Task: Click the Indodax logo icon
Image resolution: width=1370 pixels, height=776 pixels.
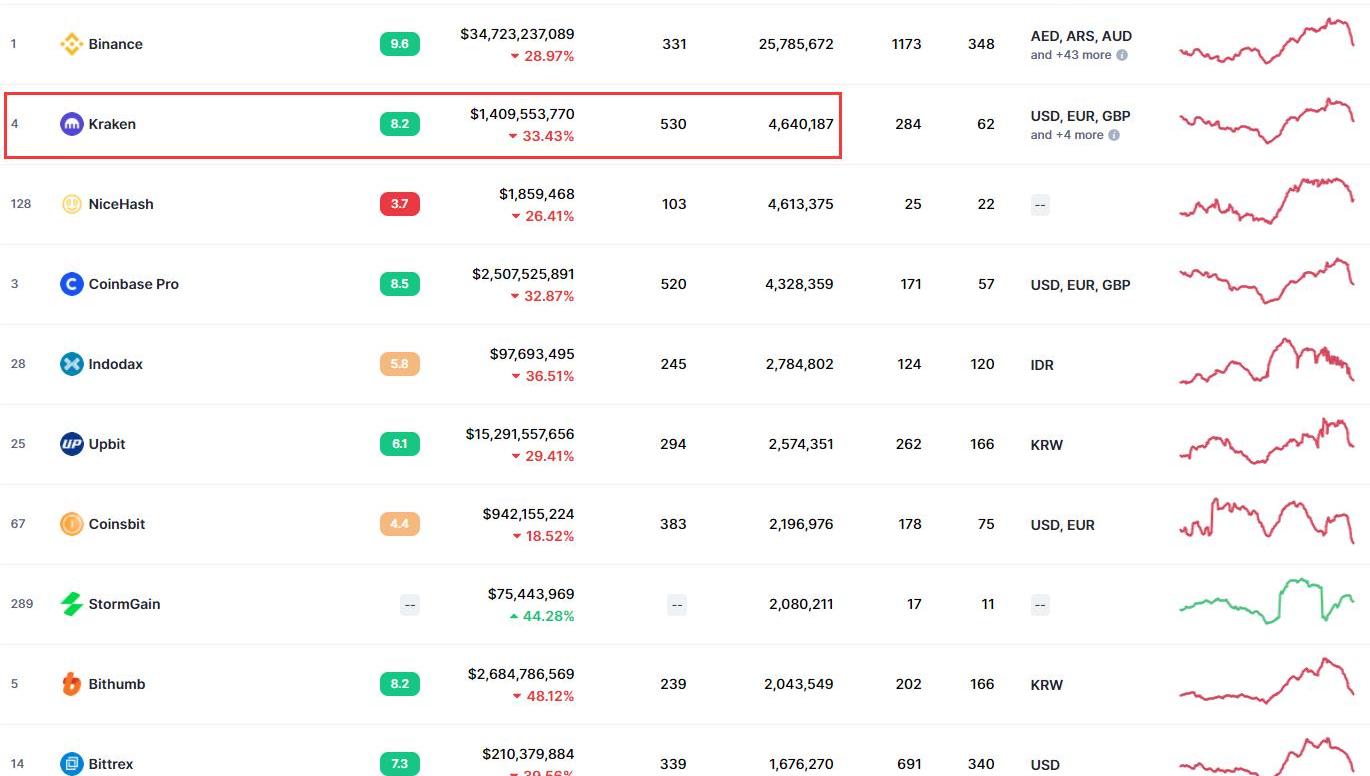Action: pos(71,364)
